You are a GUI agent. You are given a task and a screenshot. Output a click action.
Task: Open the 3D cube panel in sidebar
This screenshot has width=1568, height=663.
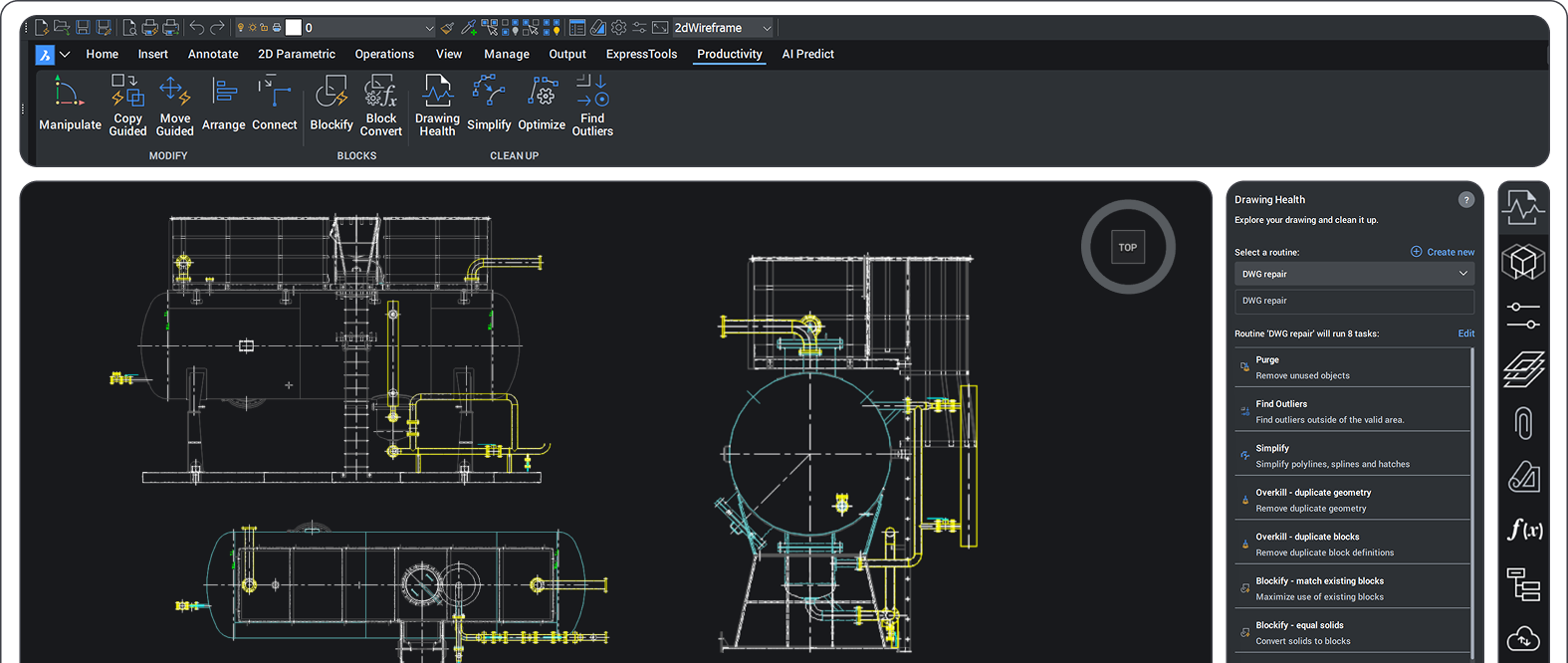pos(1523,262)
